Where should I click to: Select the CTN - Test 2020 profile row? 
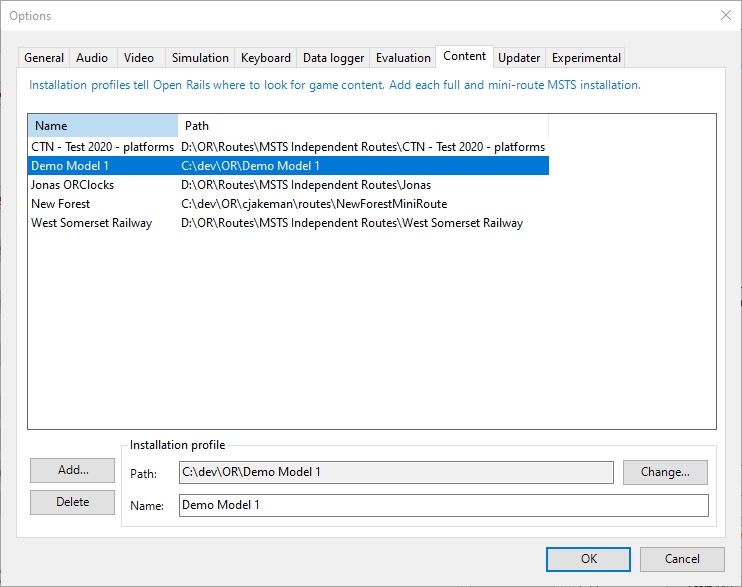[x=102, y=147]
